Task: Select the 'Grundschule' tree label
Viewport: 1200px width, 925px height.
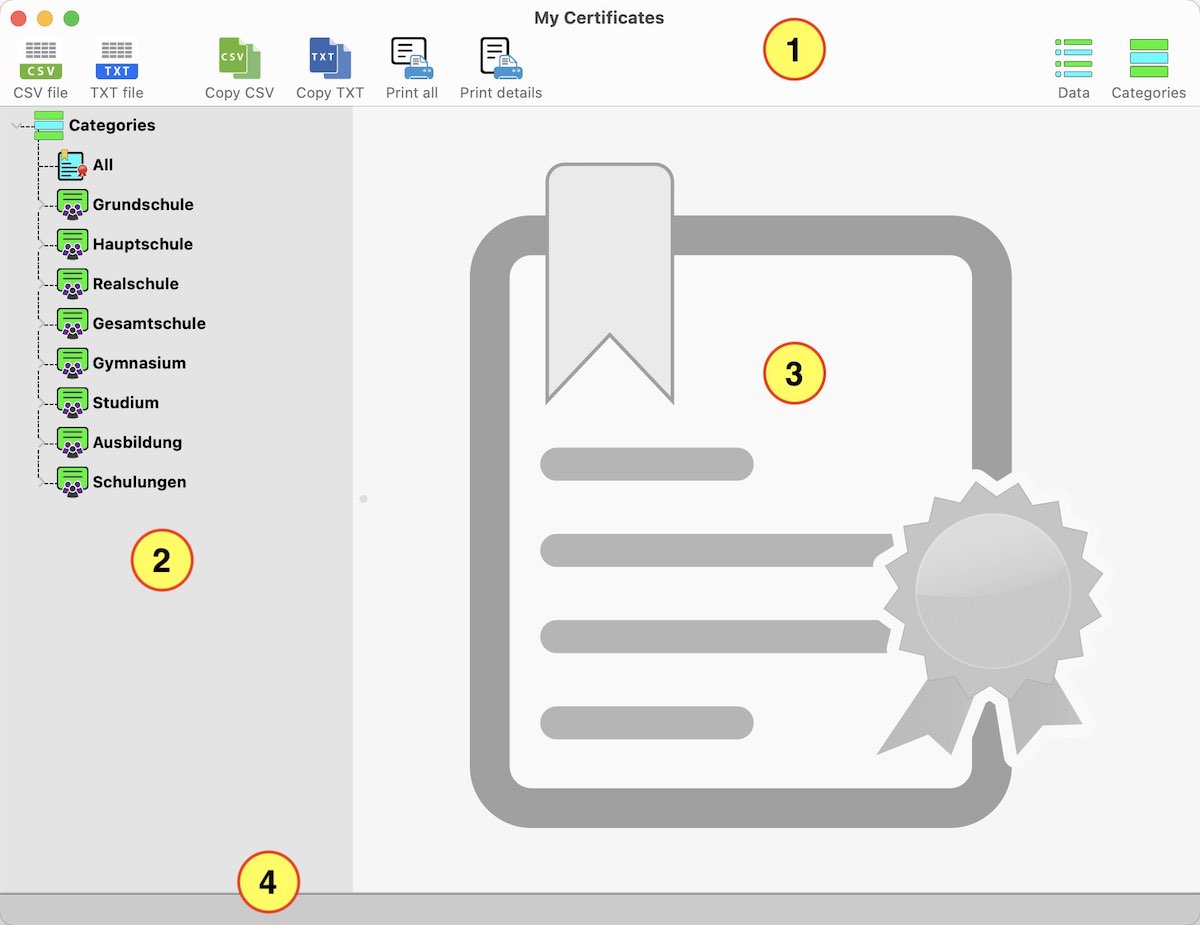Action: 143,204
